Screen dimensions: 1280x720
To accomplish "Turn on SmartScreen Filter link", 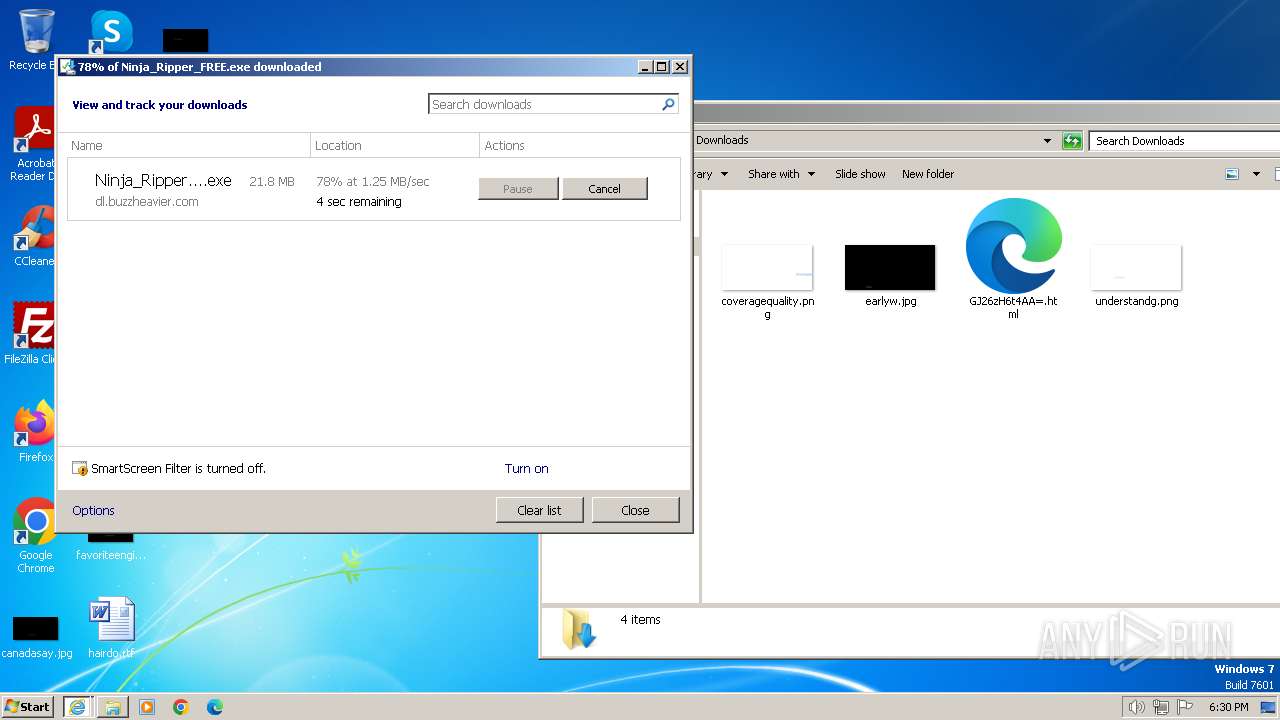I will click(526, 468).
